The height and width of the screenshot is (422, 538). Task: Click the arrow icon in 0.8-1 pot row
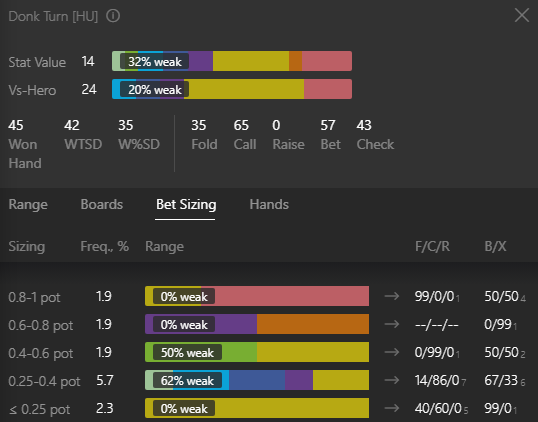pyautogui.click(x=392, y=296)
